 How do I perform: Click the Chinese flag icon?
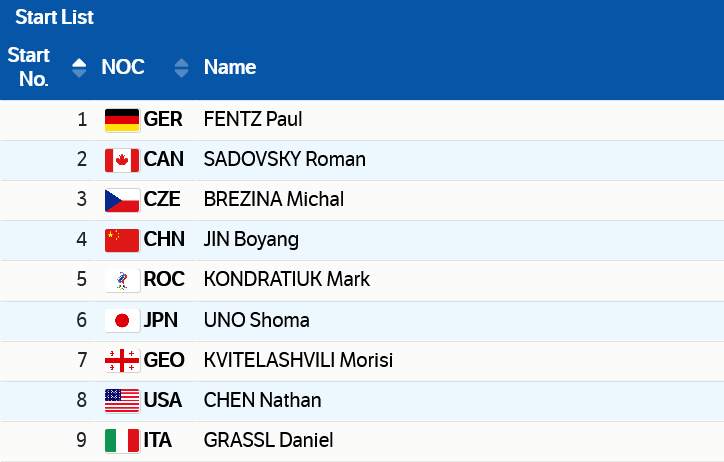[122, 240]
